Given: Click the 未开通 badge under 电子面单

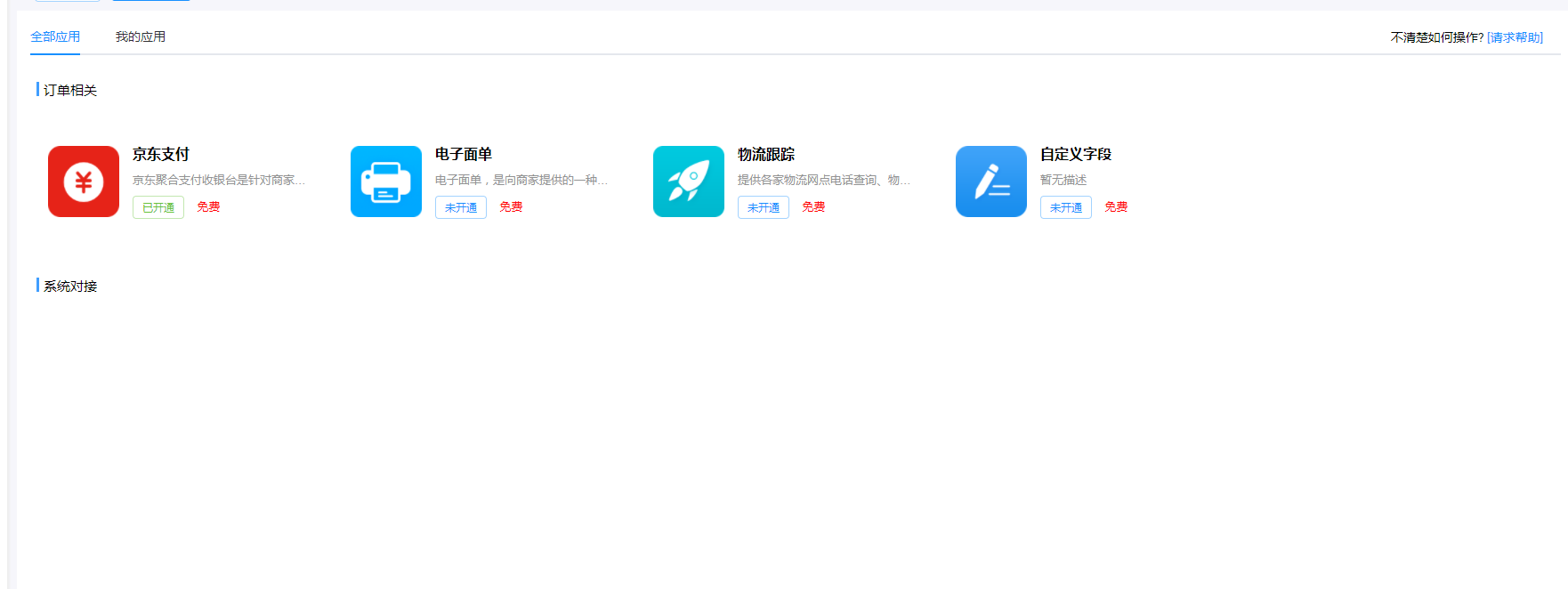Looking at the screenshot, I should pos(461,207).
